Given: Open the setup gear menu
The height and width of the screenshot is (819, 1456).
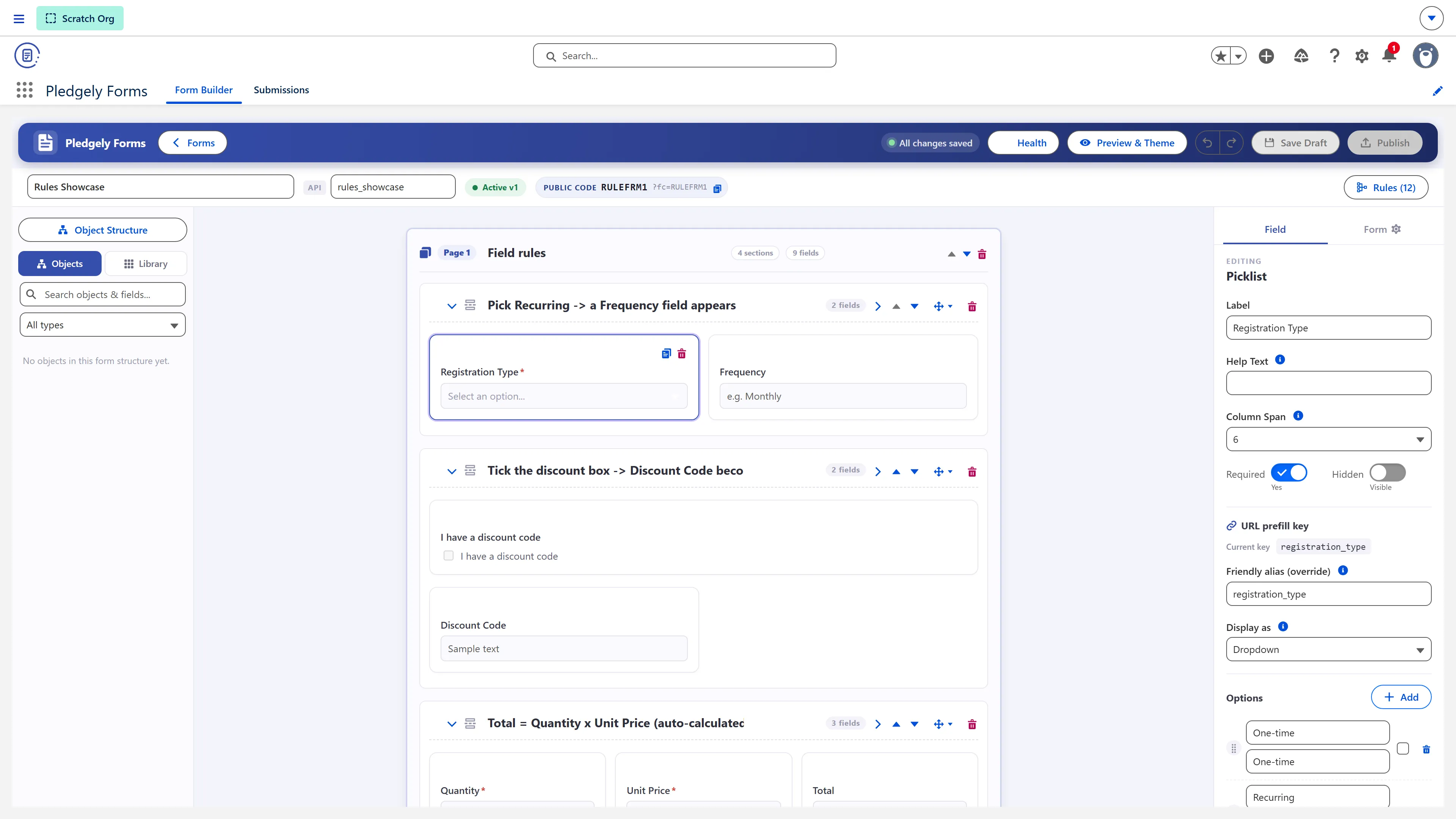Looking at the screenshot, I should 1362,56.
